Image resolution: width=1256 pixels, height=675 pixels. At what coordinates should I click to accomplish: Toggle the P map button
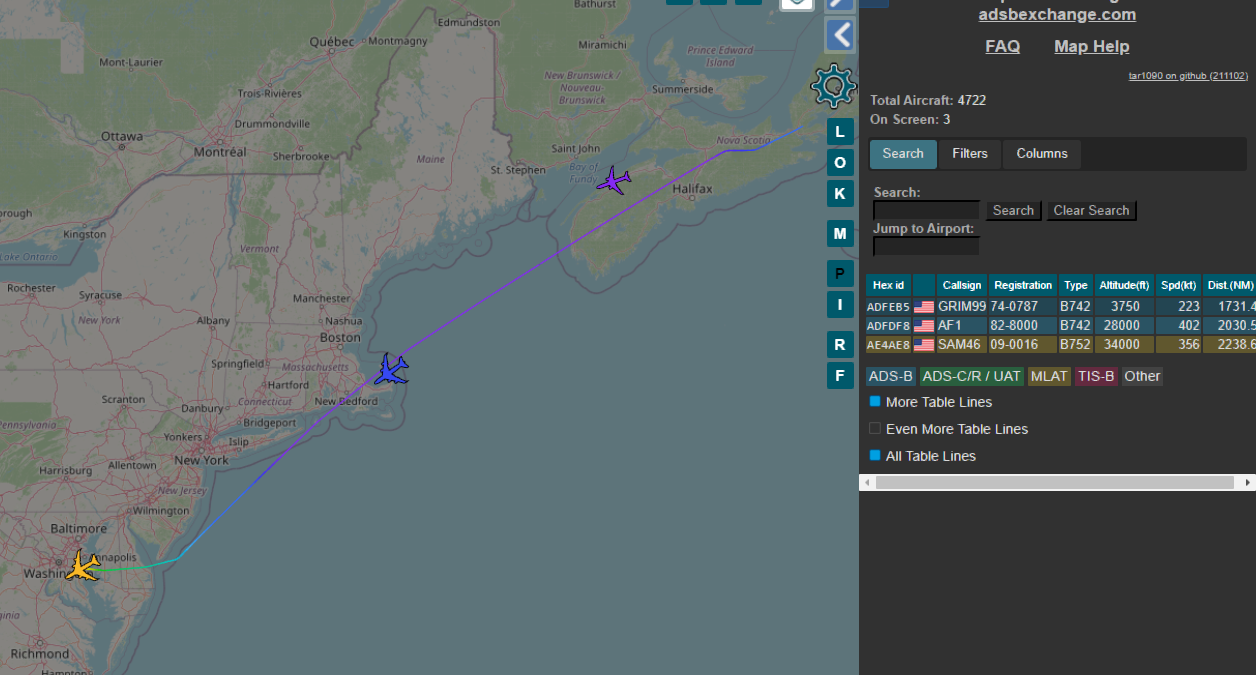click(x=840, y=274)
